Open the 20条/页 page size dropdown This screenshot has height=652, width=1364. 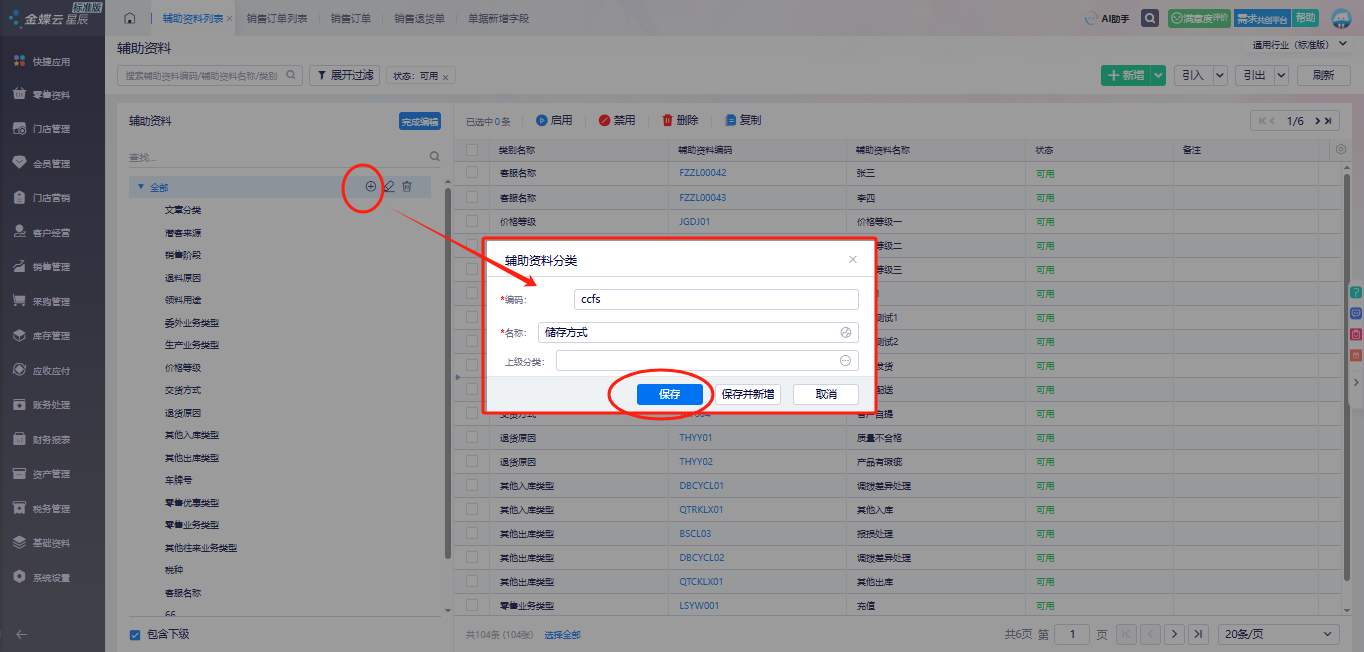[1281, 634]
